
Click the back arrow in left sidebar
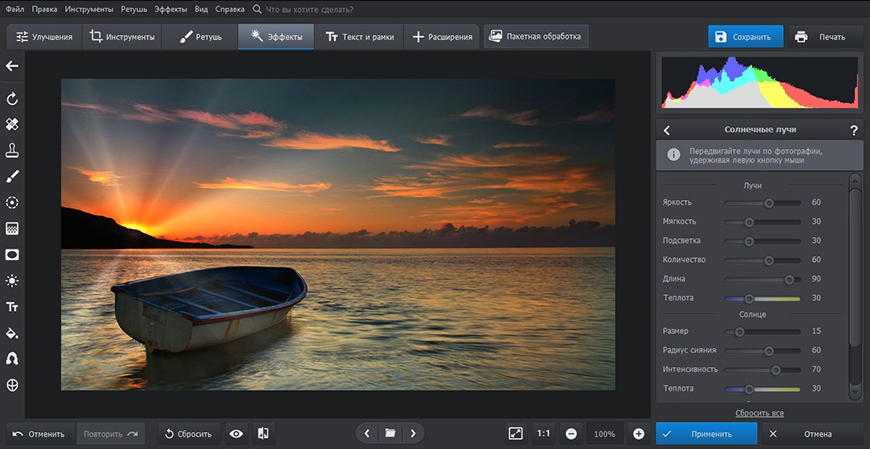(x=12, y=66)
